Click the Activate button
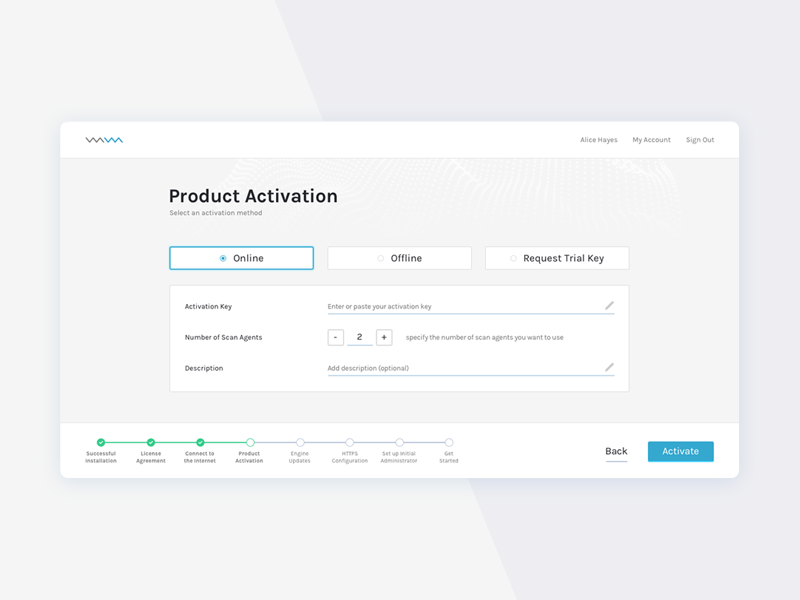Viewport: 800px width, 600px height. coord(680,451)
